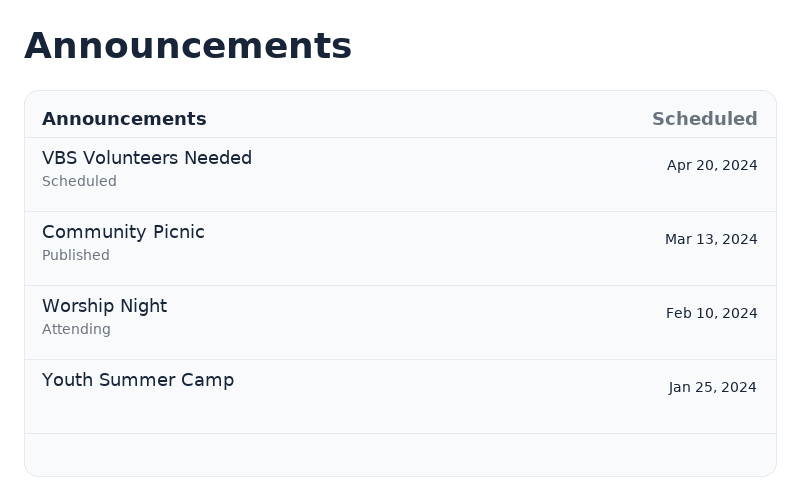Viewport: 800px width, 500px height.
Task: Click the Attending status label
Action: click(76, 330)
